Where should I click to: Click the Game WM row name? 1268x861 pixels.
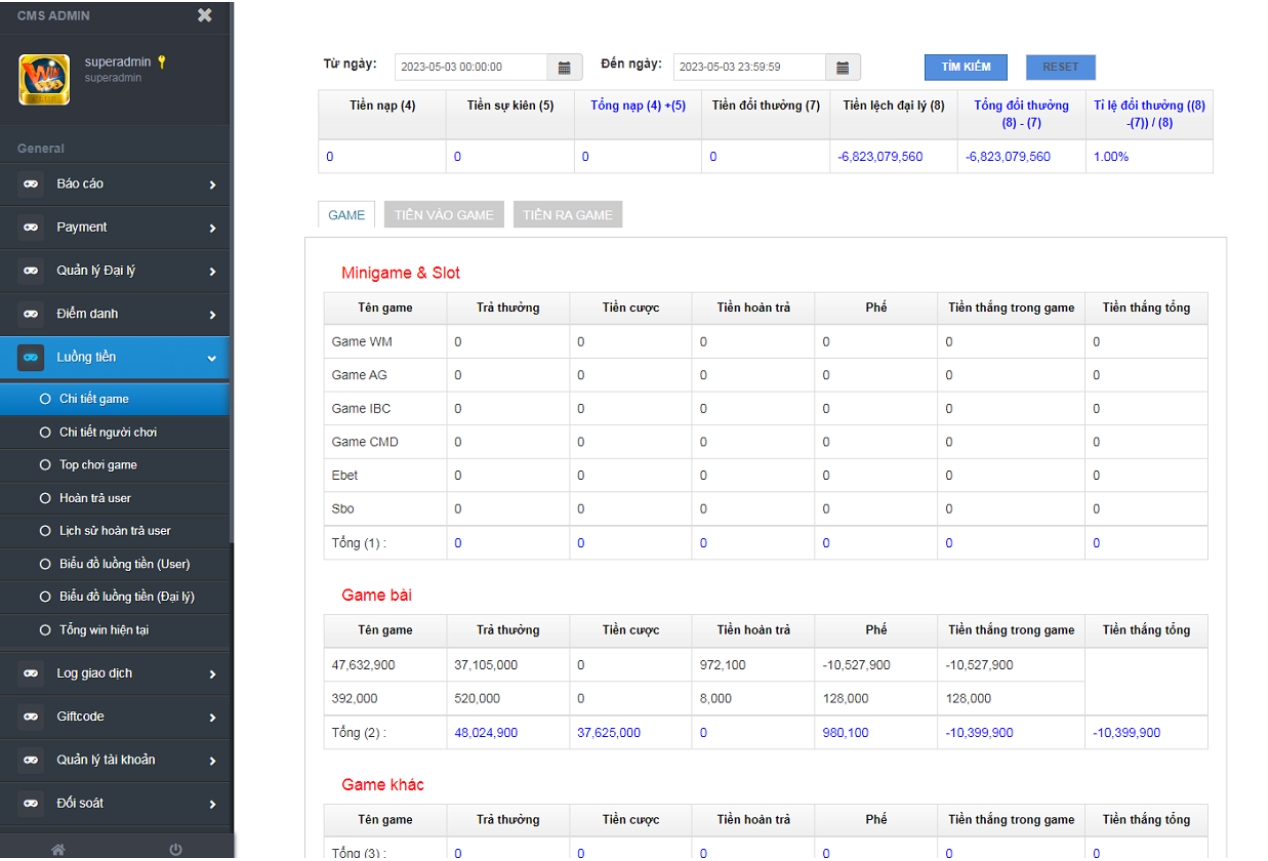tap(362, 342)
